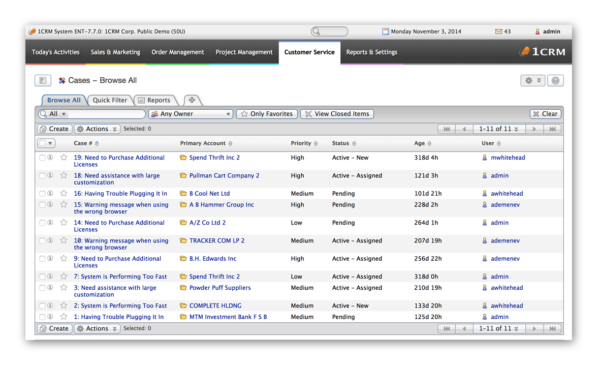This screenshot has width=600, height=366.
Task: Star the case 18 Need assistance with large customization
Action: pos(64,175)
